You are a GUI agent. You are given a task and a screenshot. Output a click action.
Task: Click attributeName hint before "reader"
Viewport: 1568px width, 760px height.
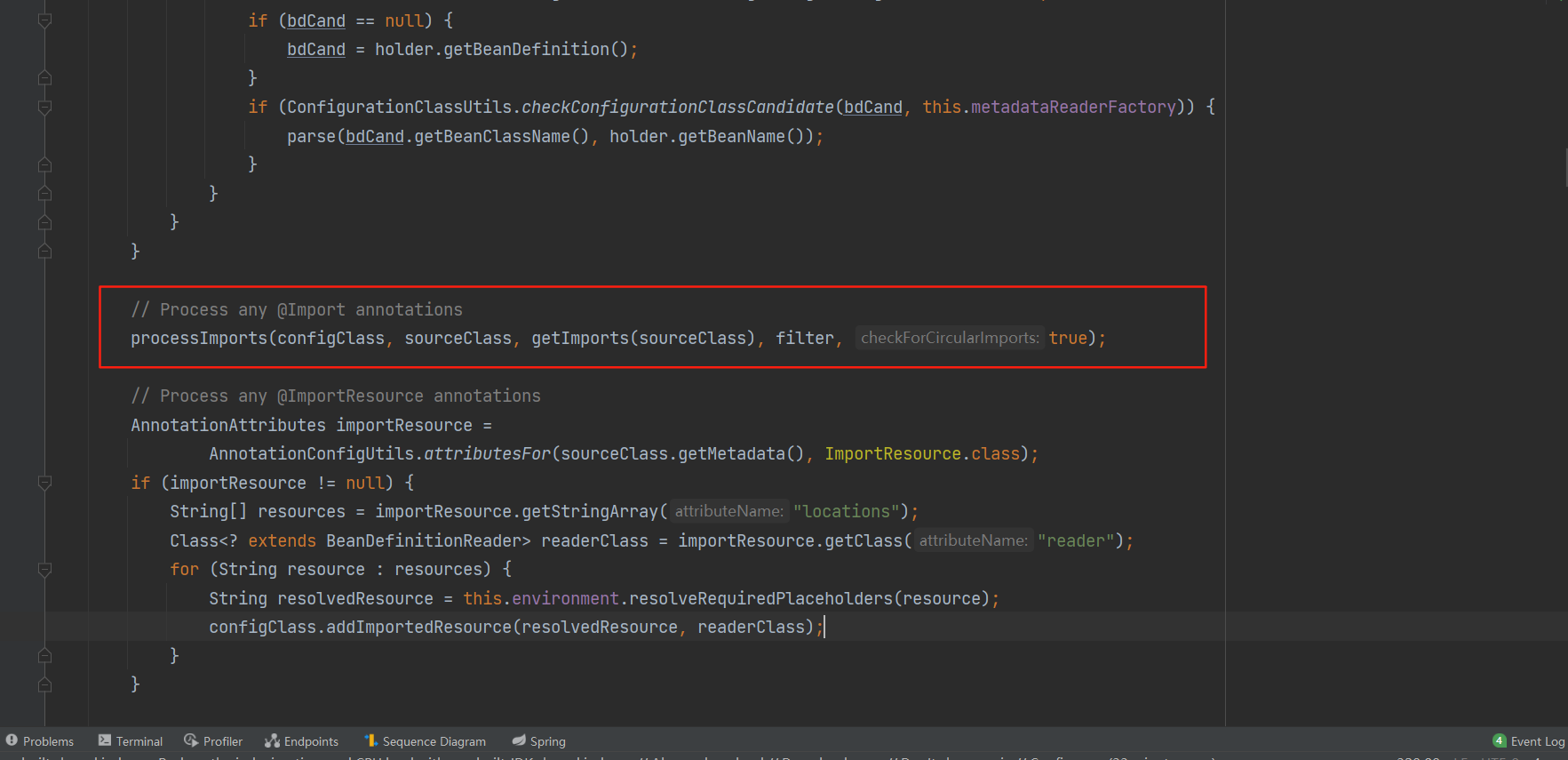click(x=973, y=540)
